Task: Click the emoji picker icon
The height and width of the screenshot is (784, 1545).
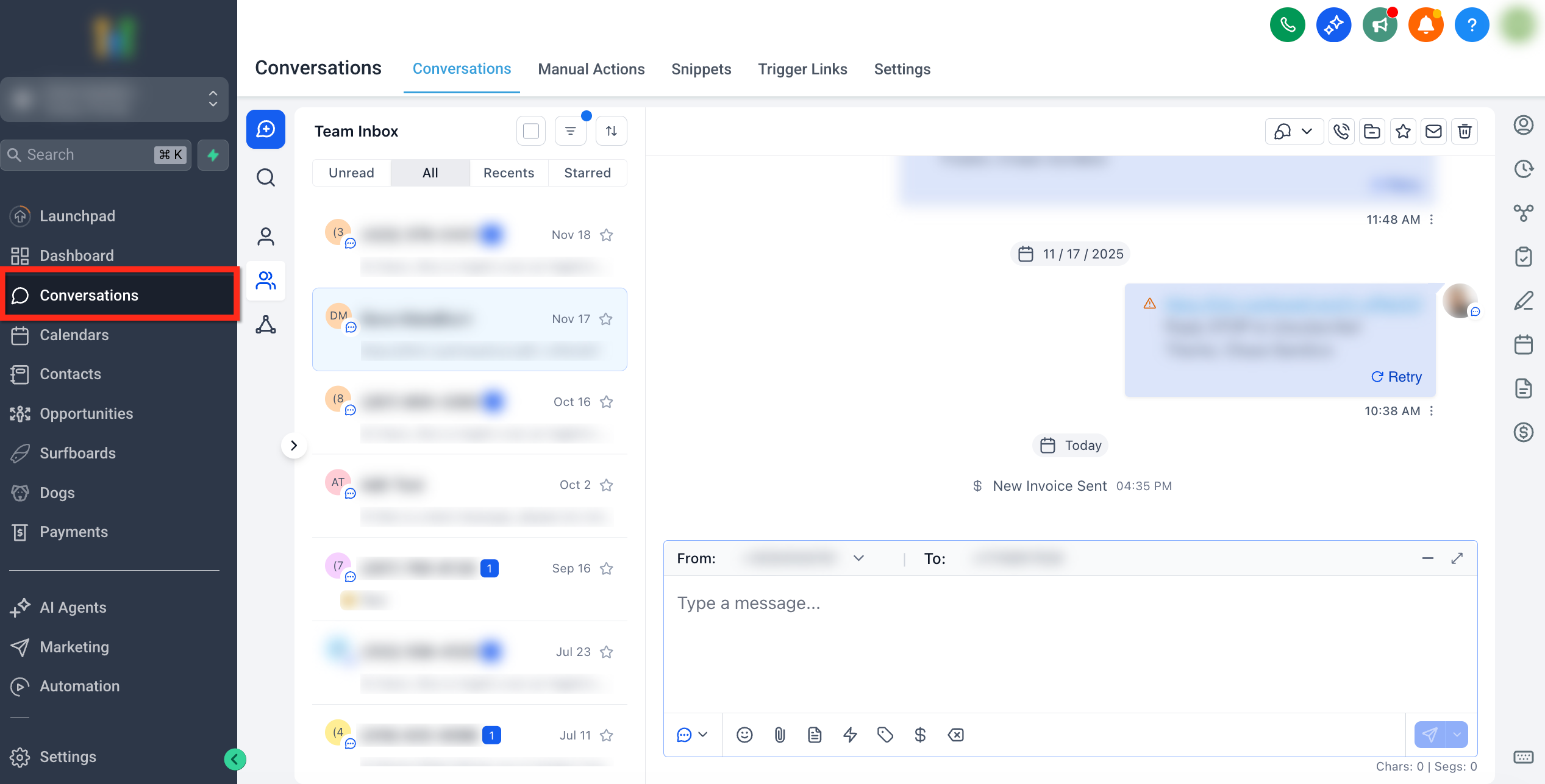Action: click(x=744, y=735)
